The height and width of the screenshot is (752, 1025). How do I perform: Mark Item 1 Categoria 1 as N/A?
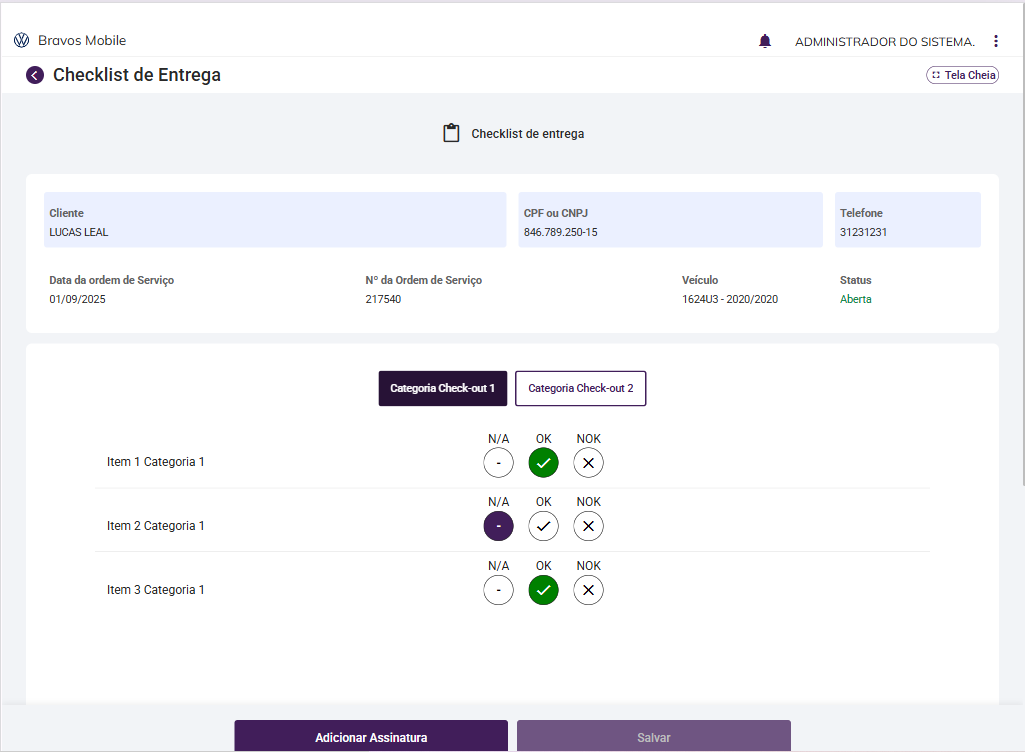point(498,463)
